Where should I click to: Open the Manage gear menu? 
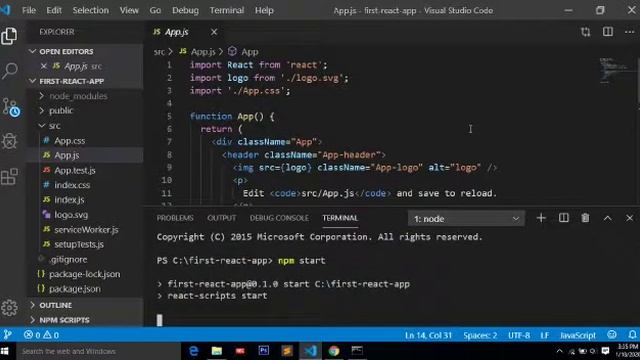click(x=9, y=308)
